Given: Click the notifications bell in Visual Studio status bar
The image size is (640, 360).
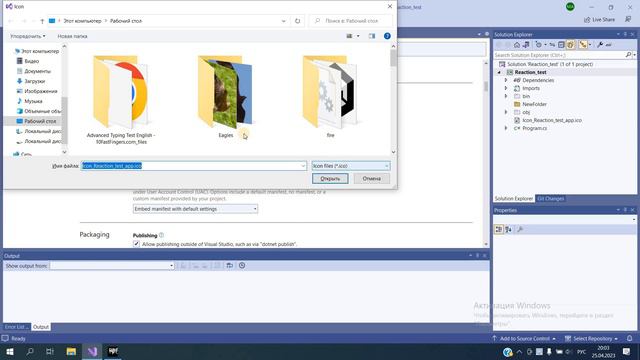Looking at the screenshot, I should click(x=630, y=338).
